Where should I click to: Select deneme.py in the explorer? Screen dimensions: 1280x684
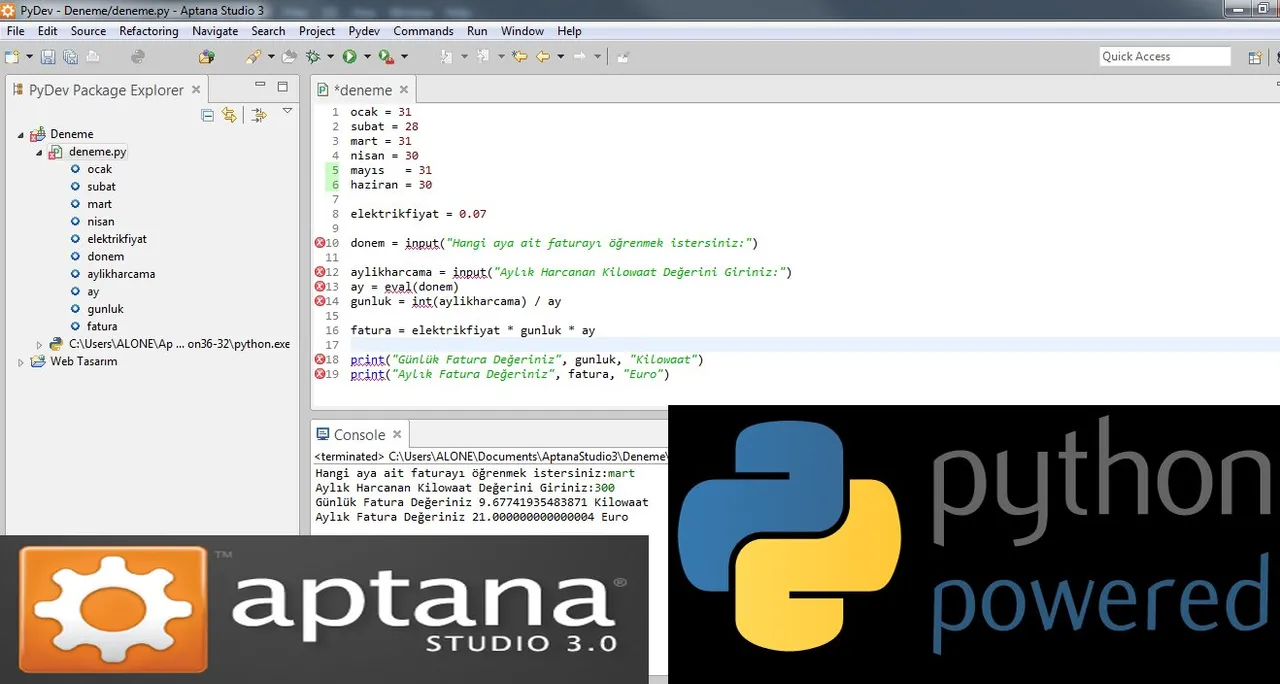pyautogui.click(x=97, y=152)
